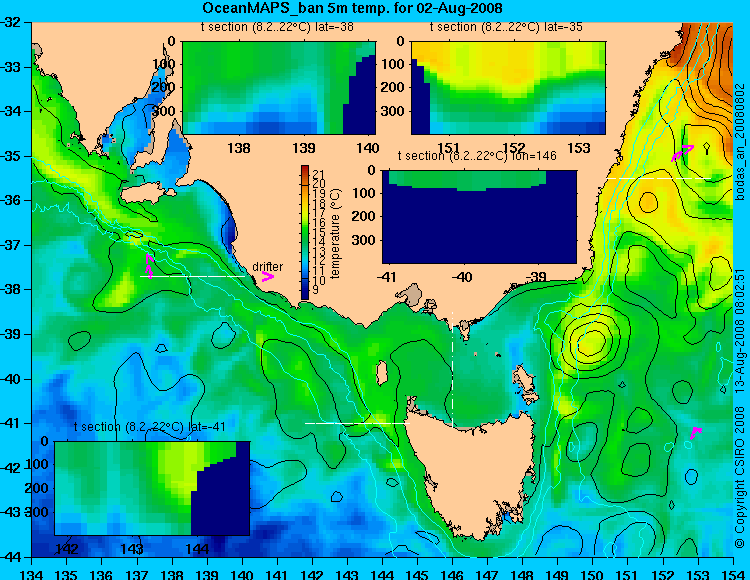The height and width of the screenshot is (580, 750).
Task: Click the vertical 'temperature (°C)' colorbar label
Action: 335,233
